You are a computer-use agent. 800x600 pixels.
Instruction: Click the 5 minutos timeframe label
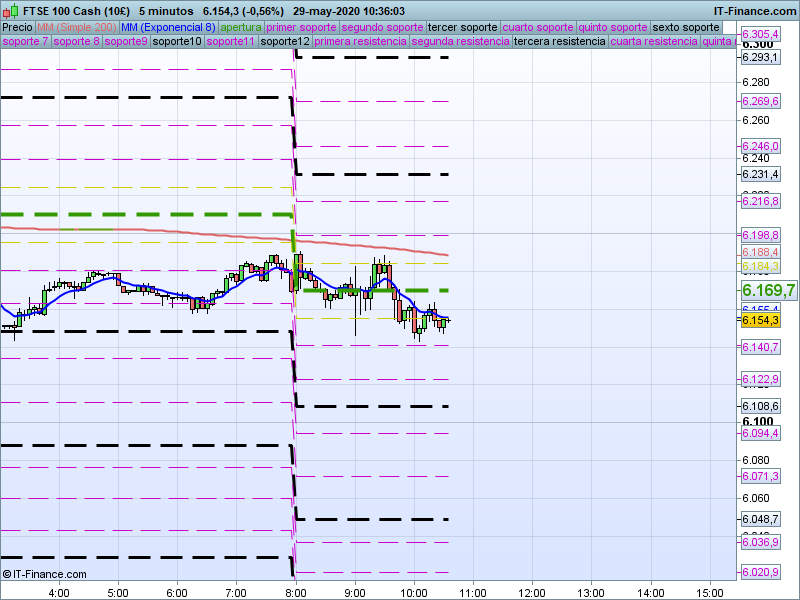pos(166,11)
